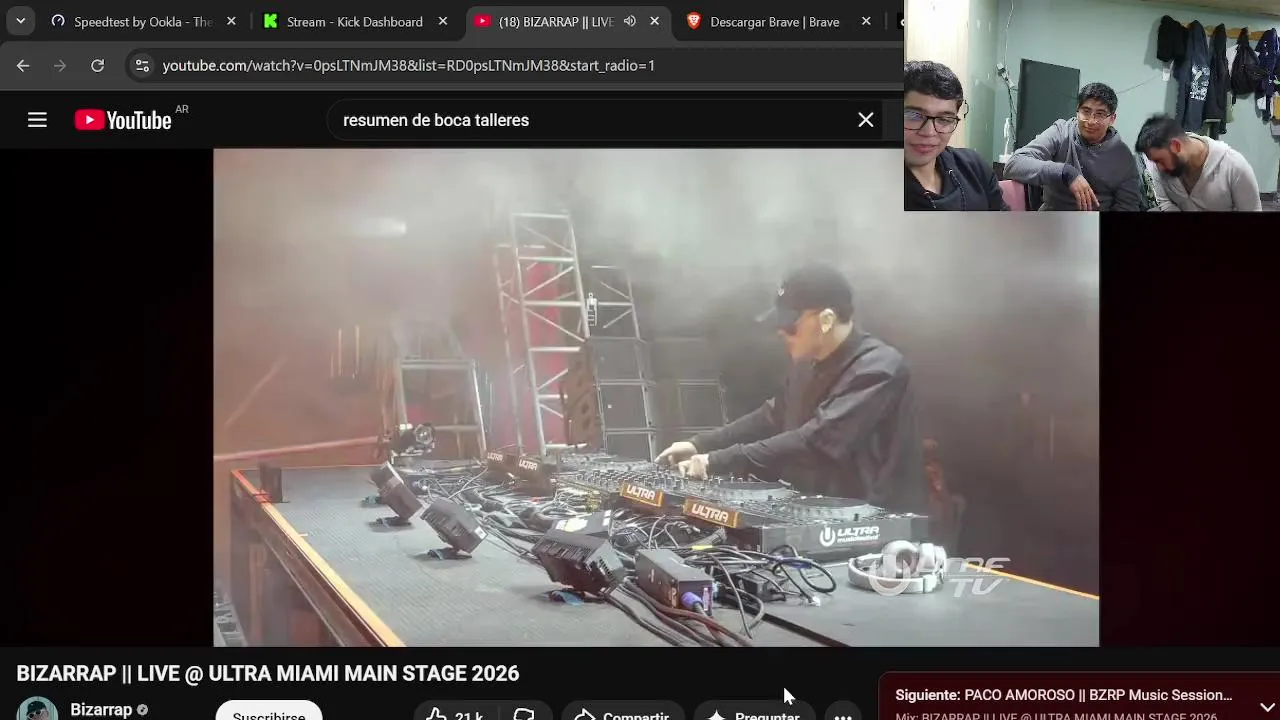Screen dimensions: 1280x720
Task: Open the YouTube hamburger guide menu
Action: pyautogui.click(x=37, y=120)
